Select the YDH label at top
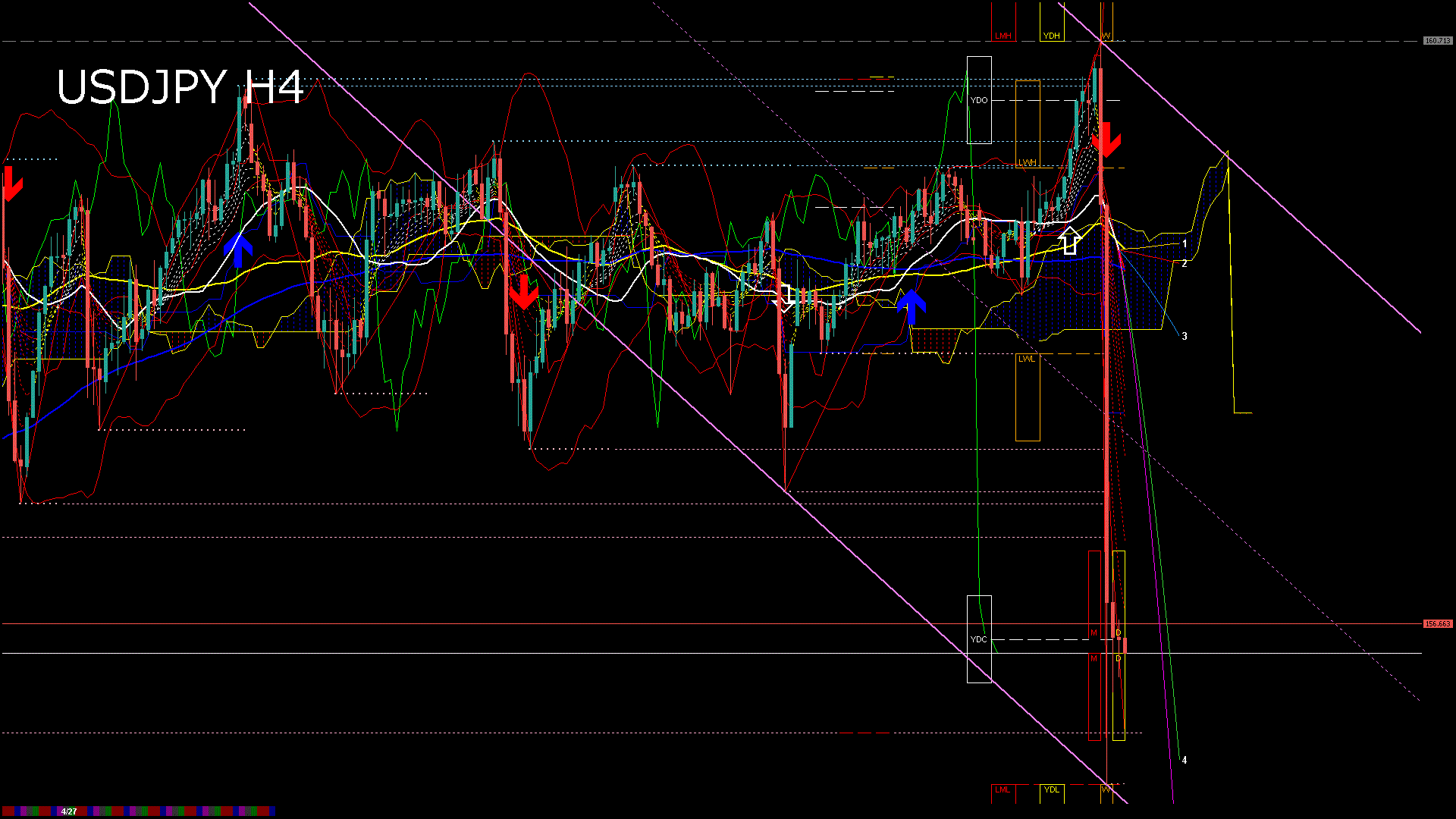 click(1051, 36)
